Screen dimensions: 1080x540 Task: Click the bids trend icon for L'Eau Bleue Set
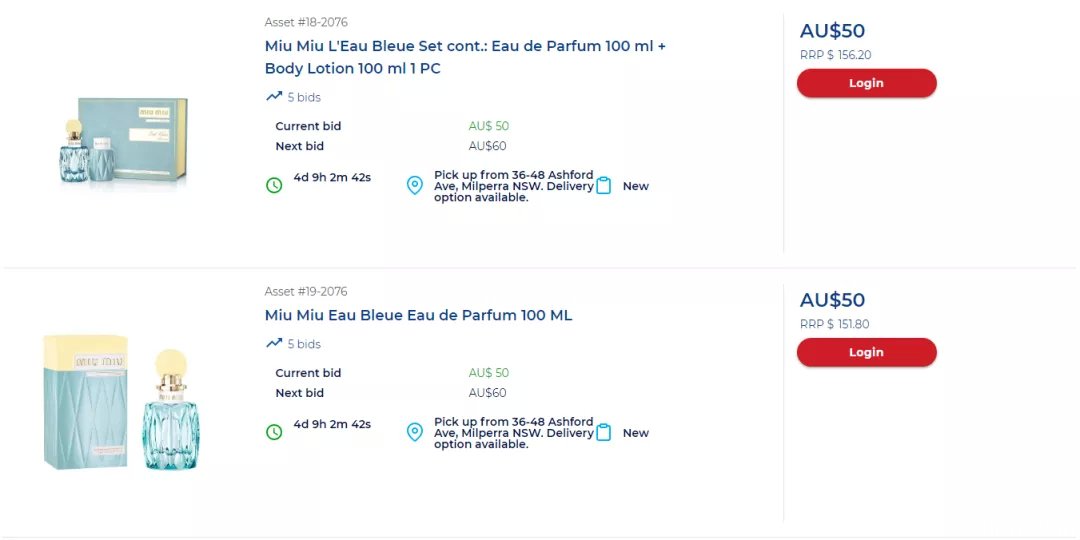[x=274, y=96]
